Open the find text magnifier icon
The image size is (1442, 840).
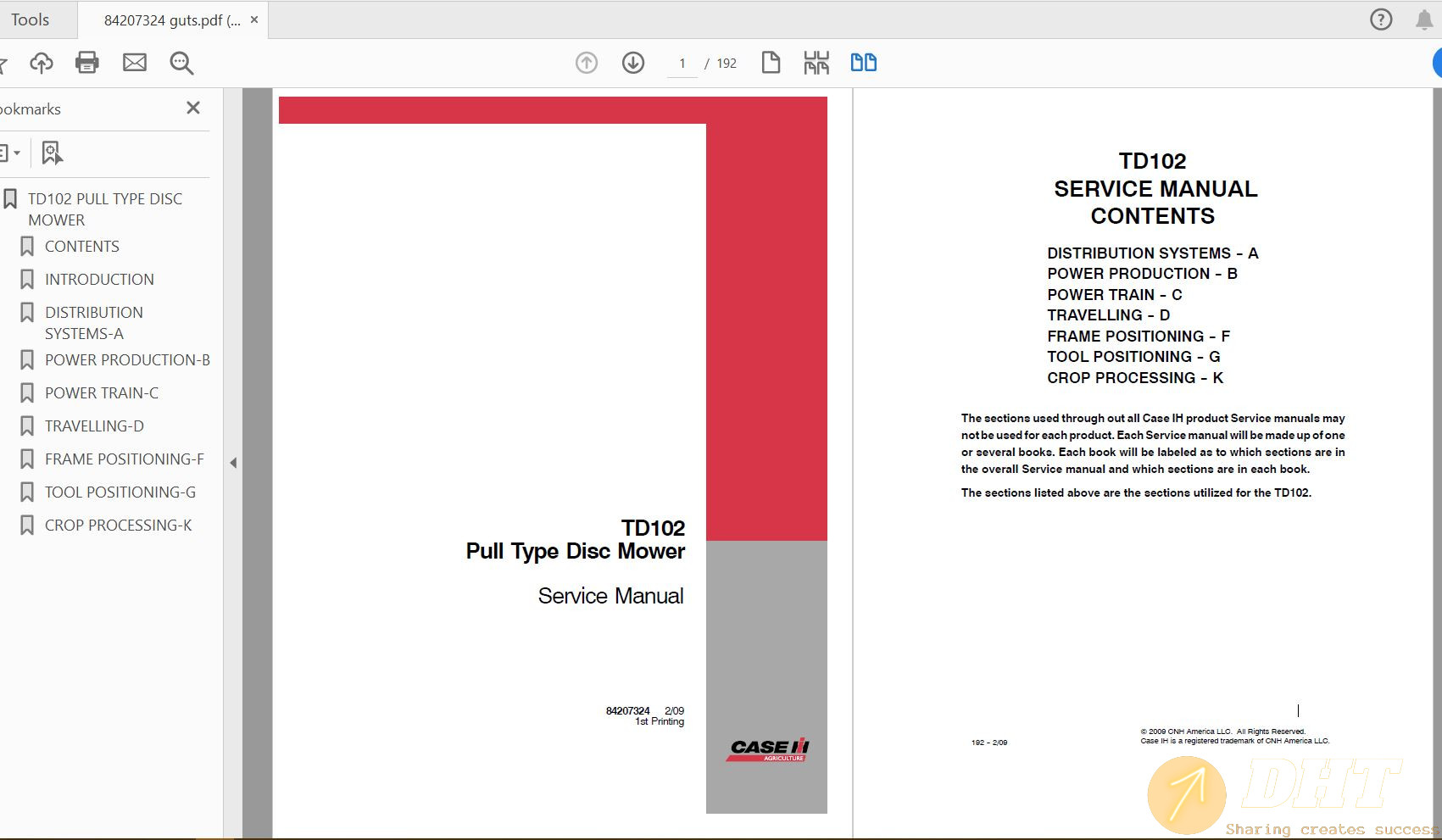click(x=181, y=63)
